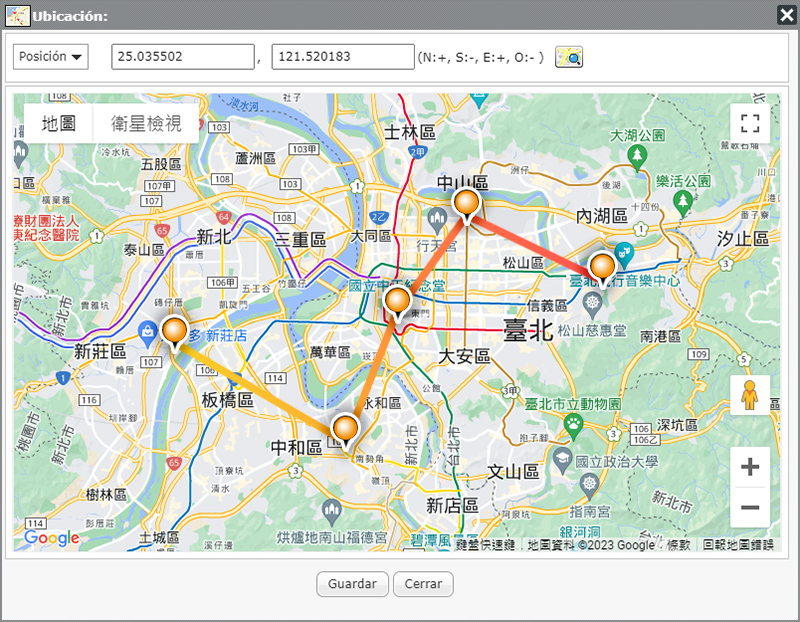Screen dimensions: 800x622
Task: Select the marker near 中山區
Action: pos(466,205)
